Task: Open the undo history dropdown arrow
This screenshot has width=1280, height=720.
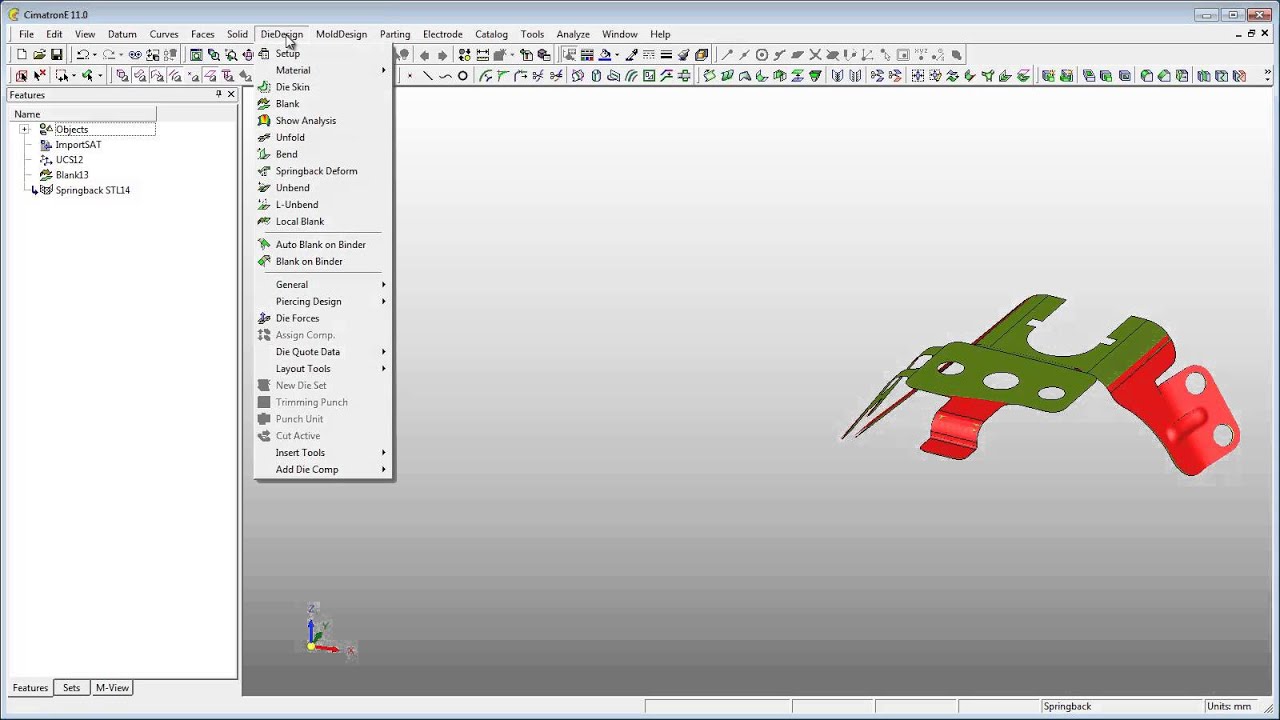Action: (x=94, y=55)
